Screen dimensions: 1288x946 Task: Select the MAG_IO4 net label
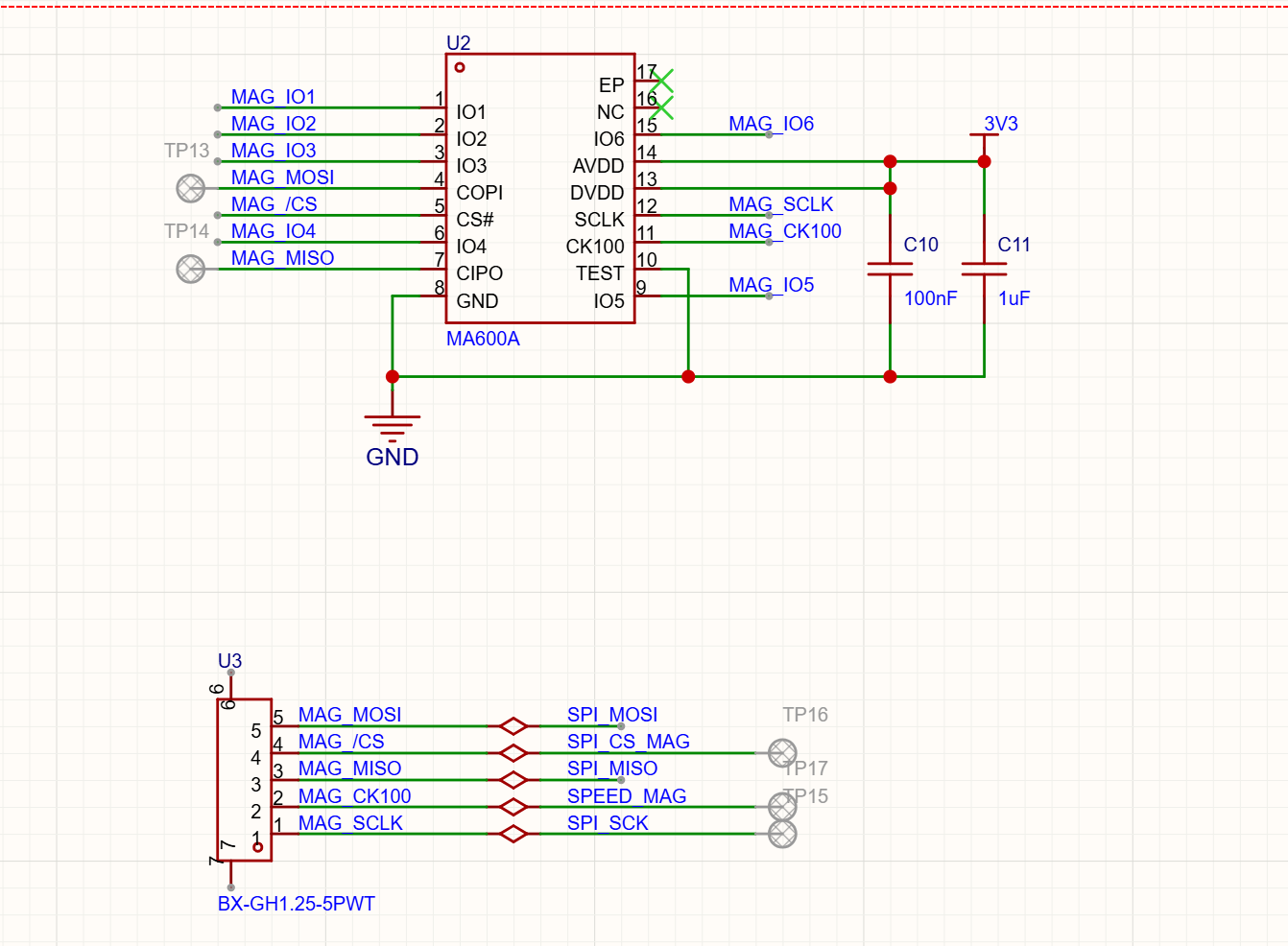[274, 231]
